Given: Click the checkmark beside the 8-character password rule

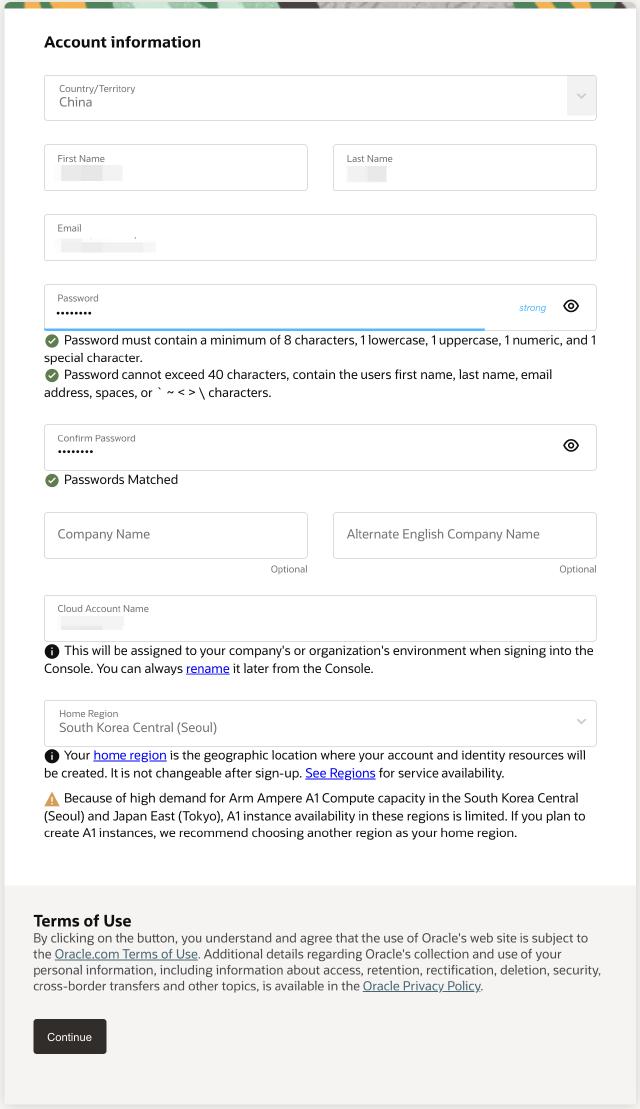Looking at the screenshot, I should coord(51,340).
